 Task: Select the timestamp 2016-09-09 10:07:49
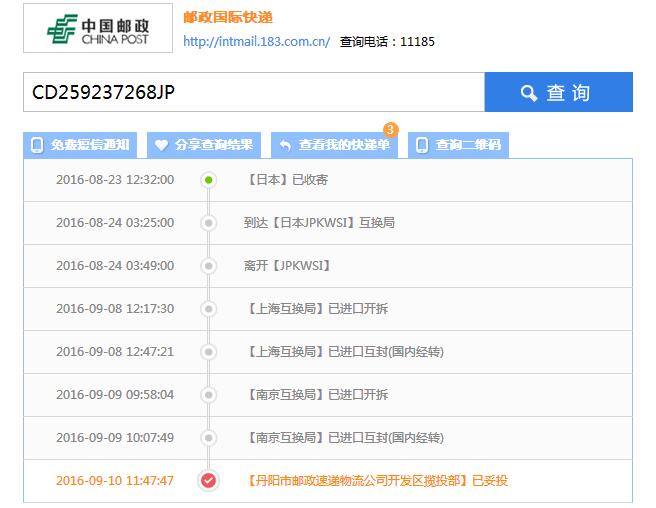(115, 438)
